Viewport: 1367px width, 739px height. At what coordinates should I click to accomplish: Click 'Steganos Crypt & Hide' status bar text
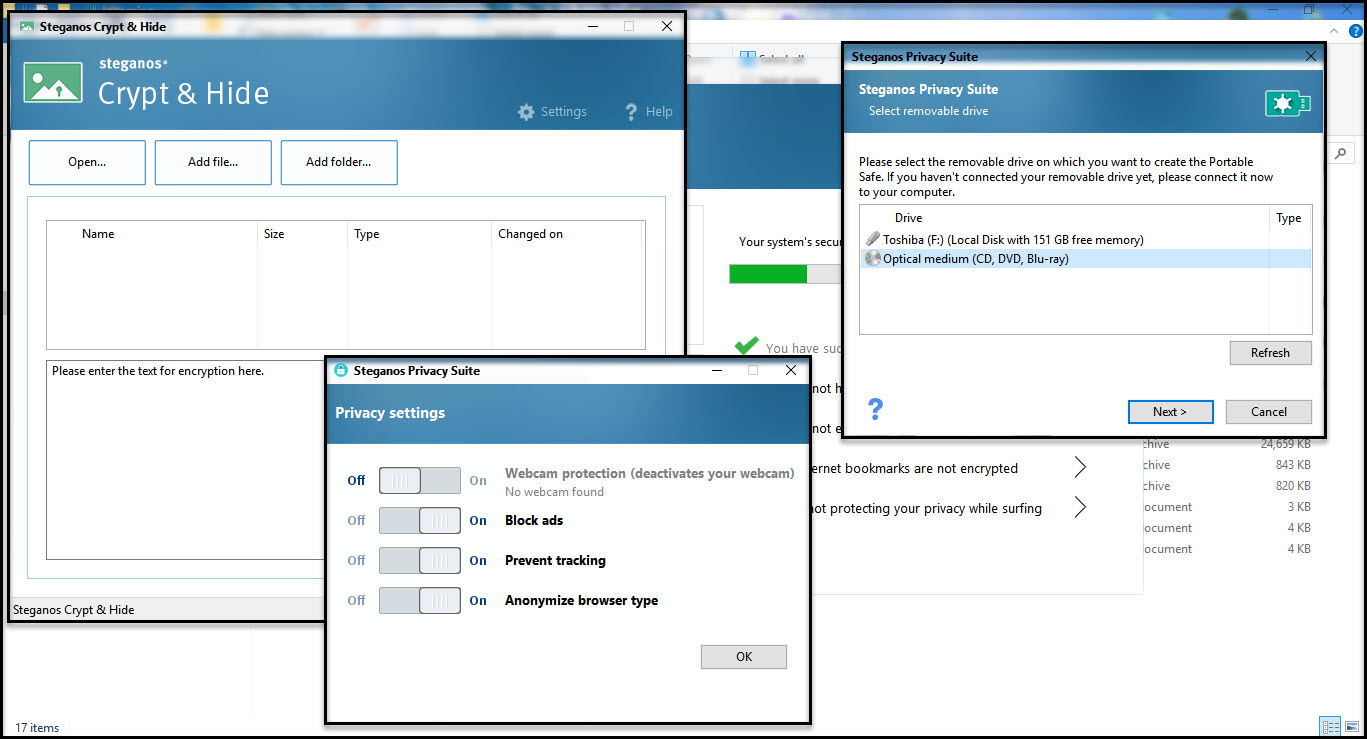click(x=73, y=609)
